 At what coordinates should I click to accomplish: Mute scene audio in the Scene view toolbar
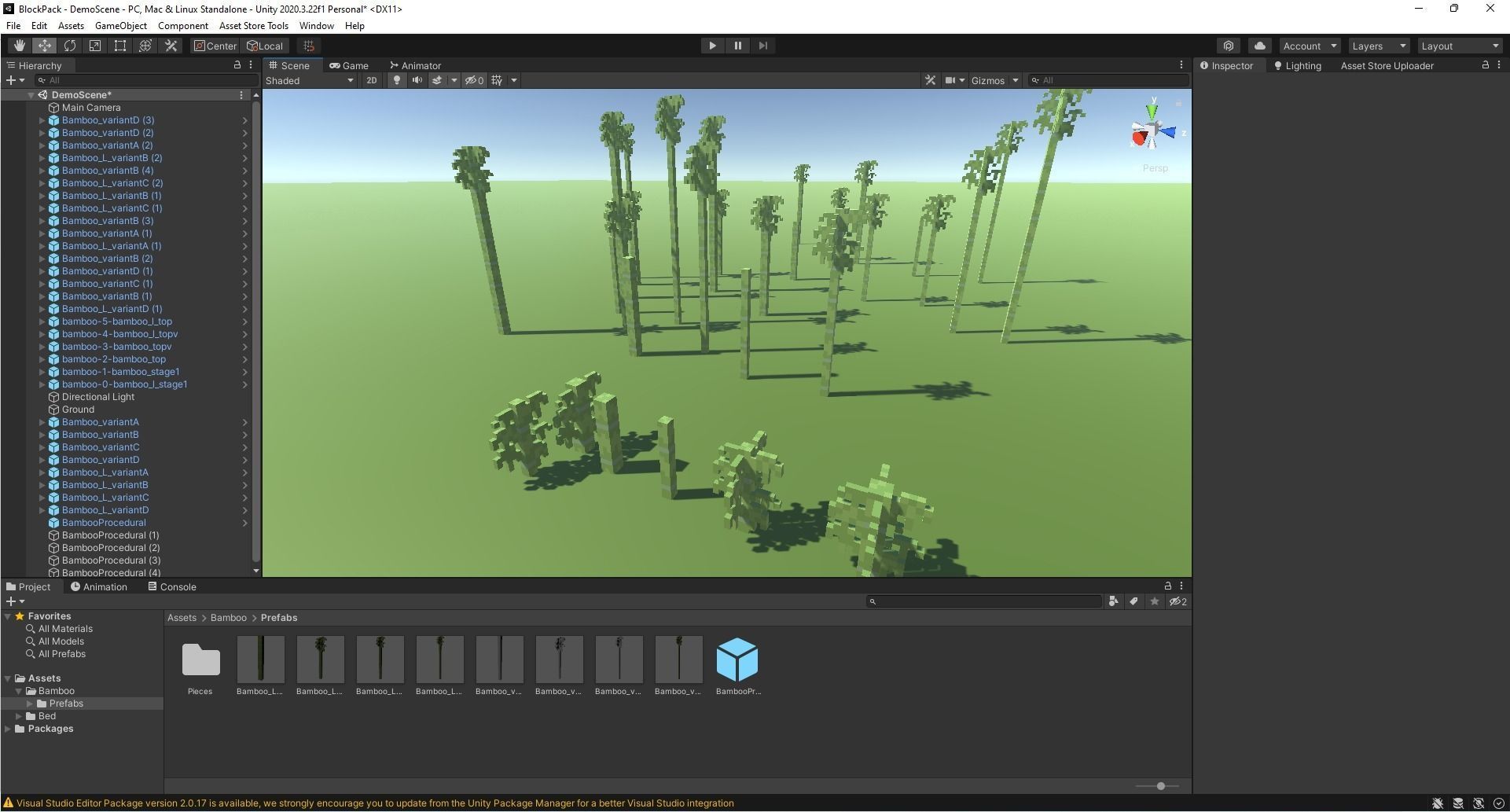coord(417,79)
